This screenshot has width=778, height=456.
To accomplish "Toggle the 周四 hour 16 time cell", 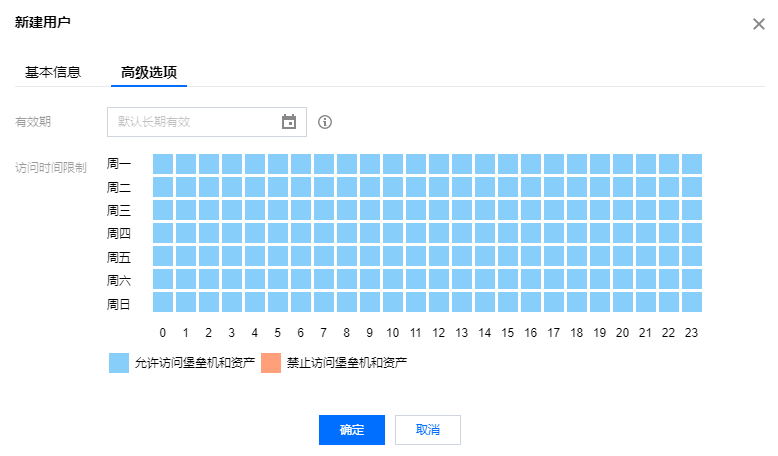I will tap(531, 233).
